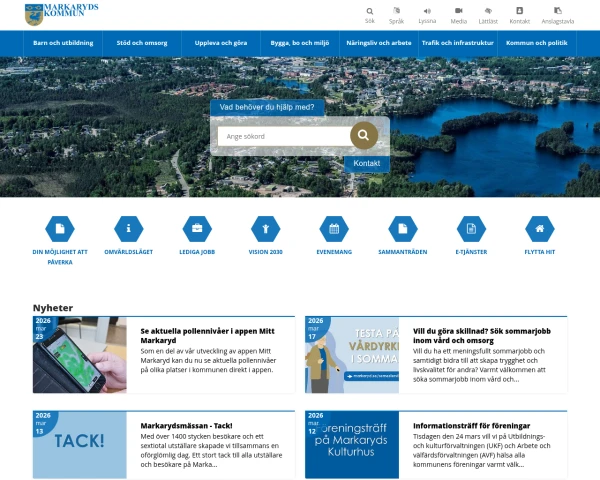This screenshot has width=600, height=480.
Task: Open the Språk language icon
Action: (x=396, y=11)
